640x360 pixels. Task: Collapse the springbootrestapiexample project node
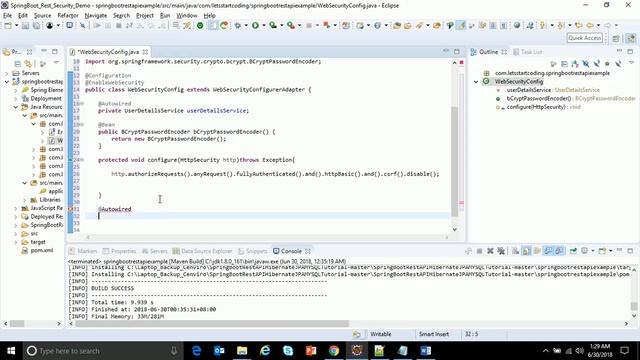pyautogui.click(x=7, y=82)
